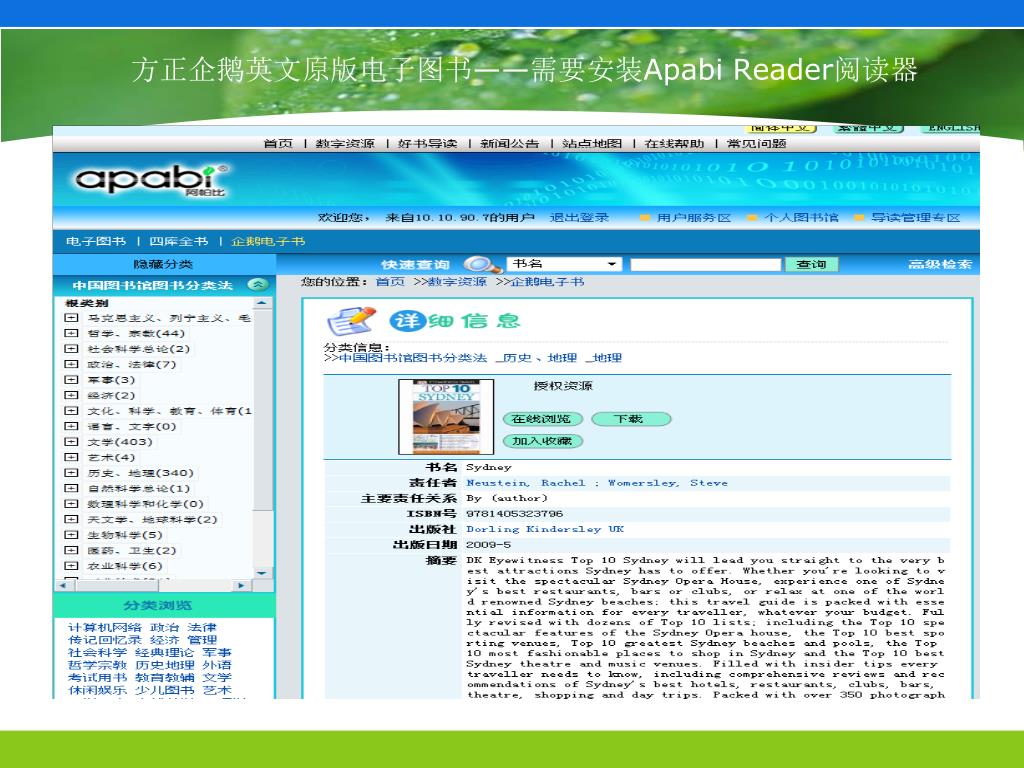Click the category tree scroll-down arrow

[262, 573]
